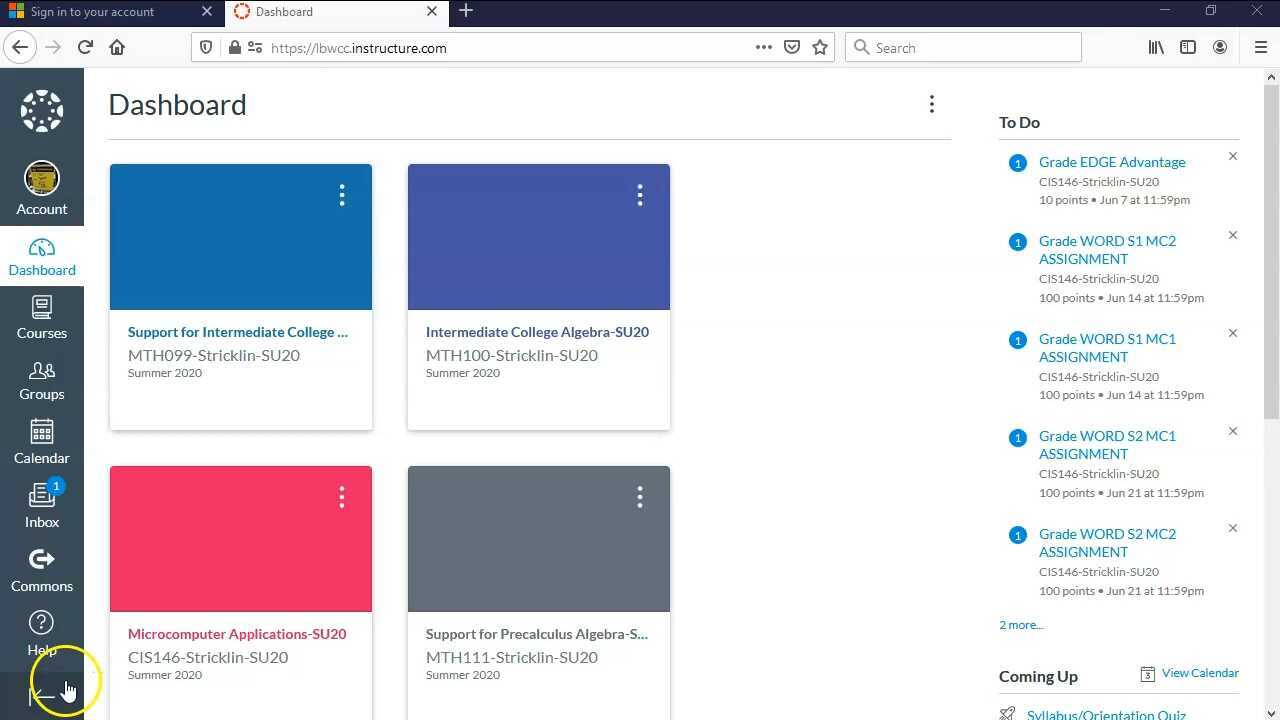Open the Groups sidebar item
Screen dimensions: 1280x720
coord(41,381)
